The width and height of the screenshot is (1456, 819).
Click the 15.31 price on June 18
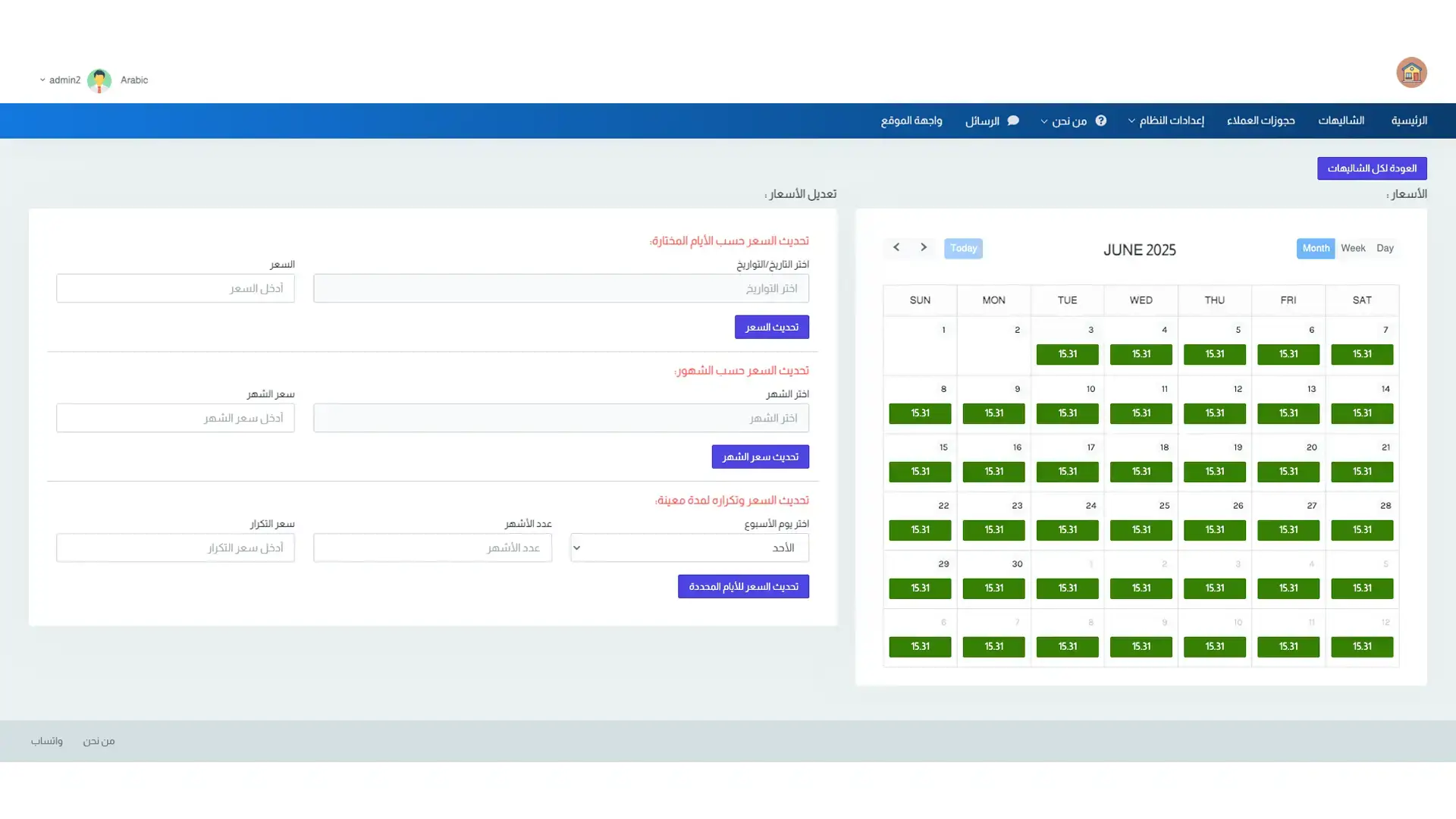[1141, 472]
